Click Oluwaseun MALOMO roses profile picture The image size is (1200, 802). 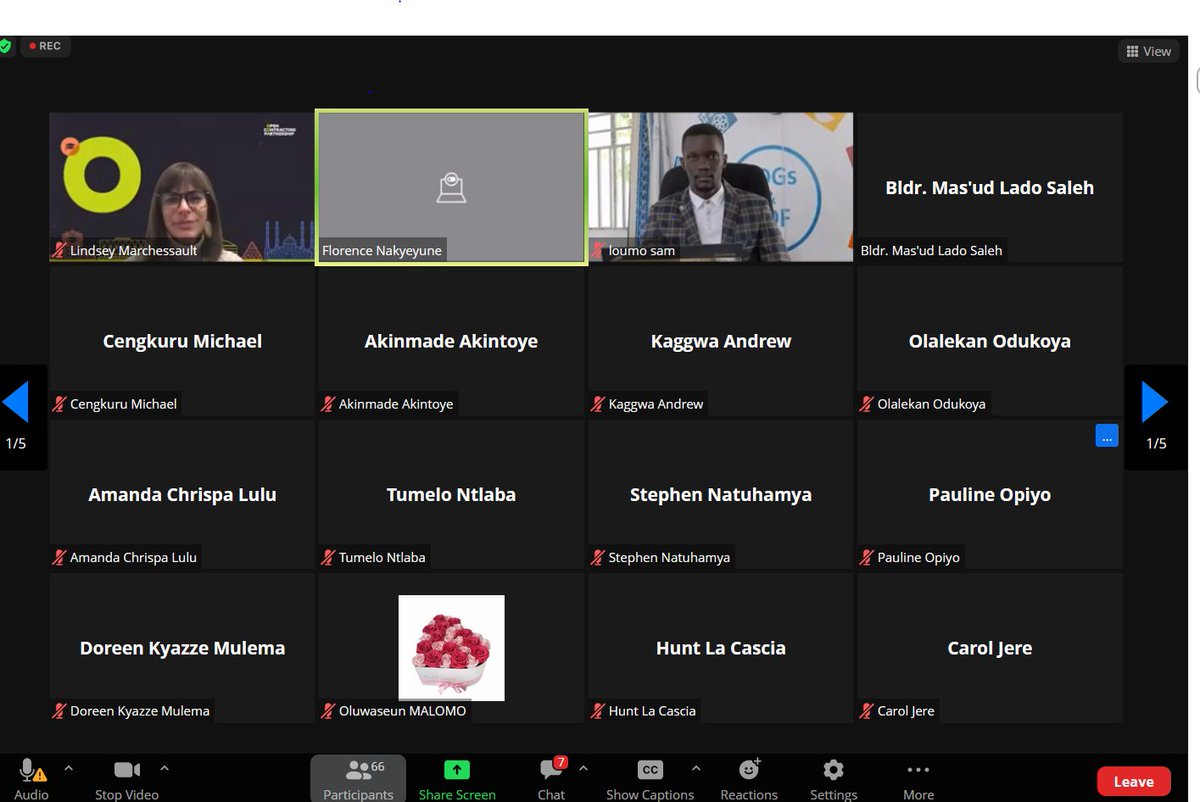[x=451, y=647]
